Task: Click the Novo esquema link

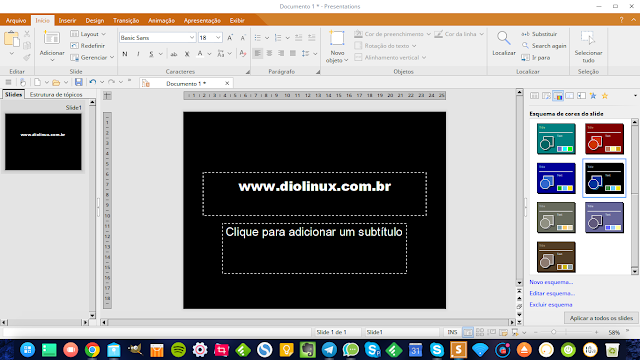Action: click(551, 282)
